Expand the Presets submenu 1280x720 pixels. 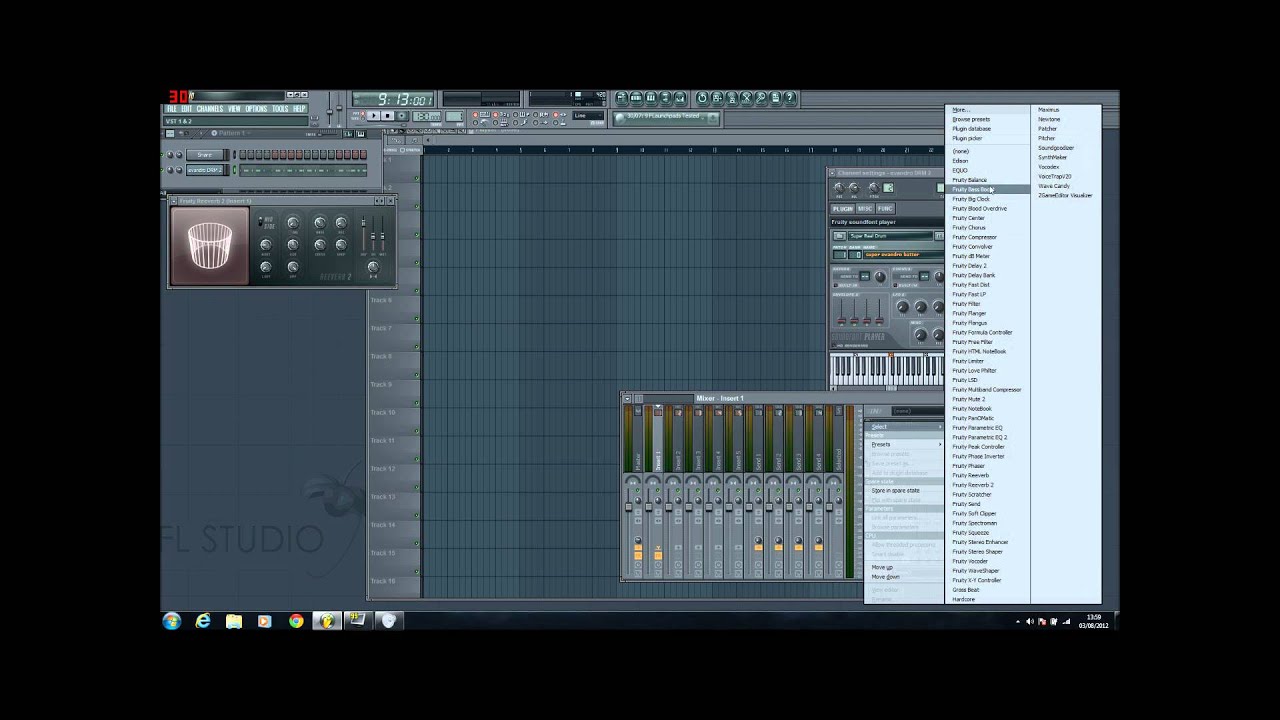click(904, 444)
